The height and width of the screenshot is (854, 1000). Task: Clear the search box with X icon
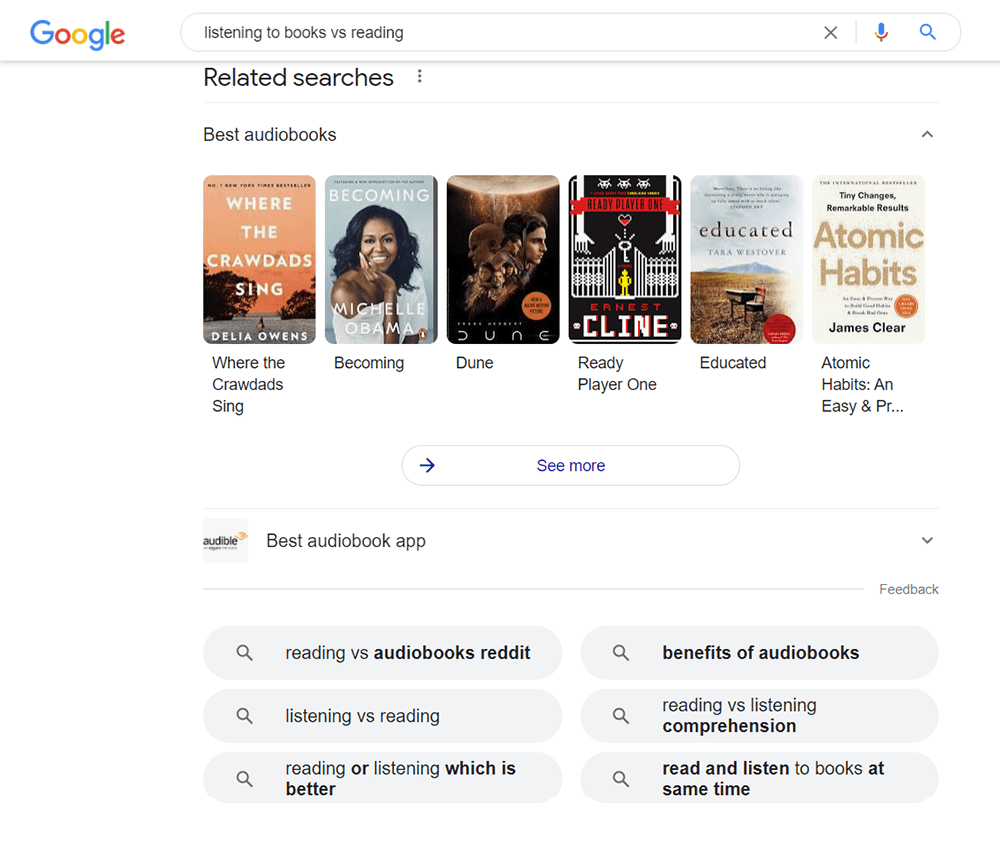[830, 33]
